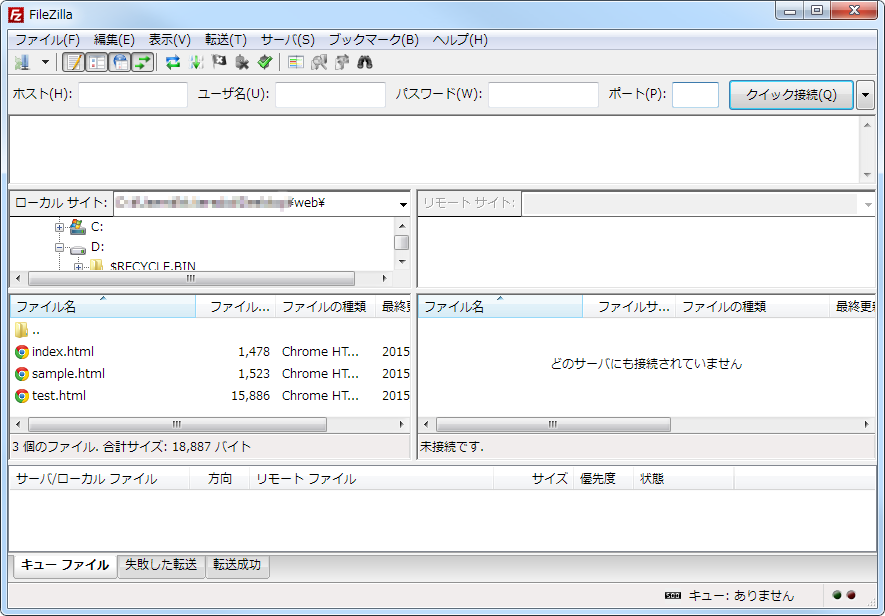Select D: drive in local tree
Screen dimensions: 885x616
[98, 247]
